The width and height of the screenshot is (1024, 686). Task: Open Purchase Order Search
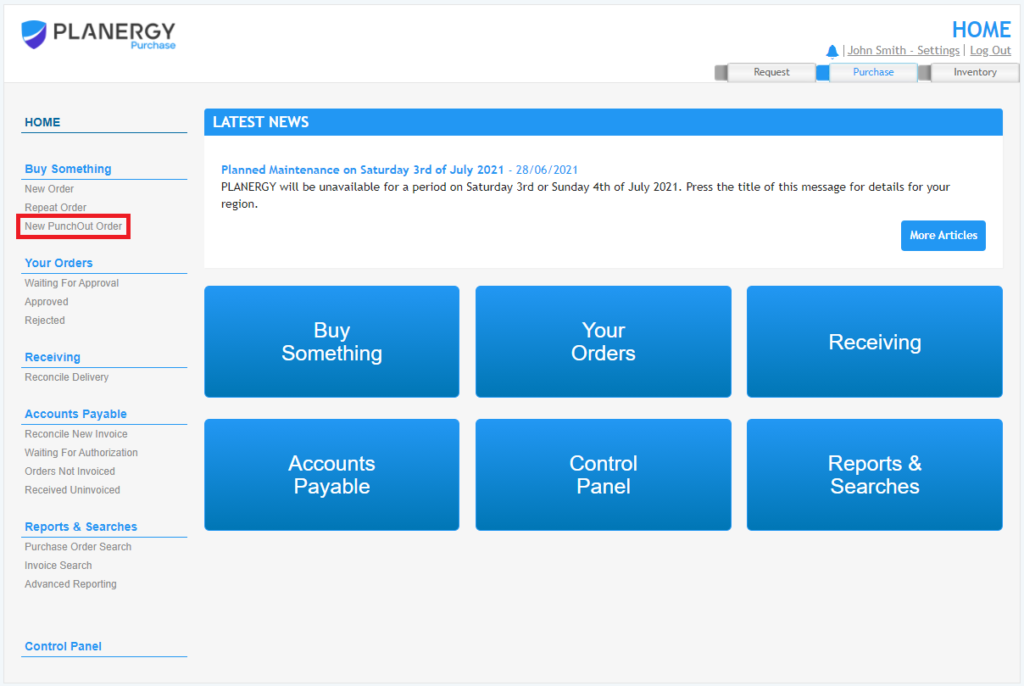tap(77, 546)
